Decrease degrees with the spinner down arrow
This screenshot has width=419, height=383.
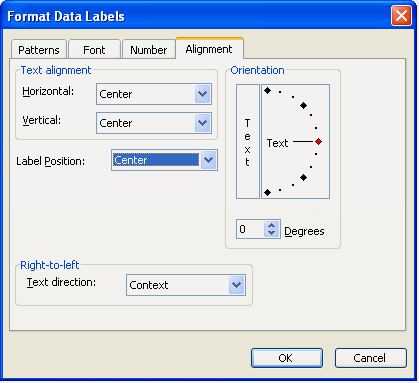[271, 233]
